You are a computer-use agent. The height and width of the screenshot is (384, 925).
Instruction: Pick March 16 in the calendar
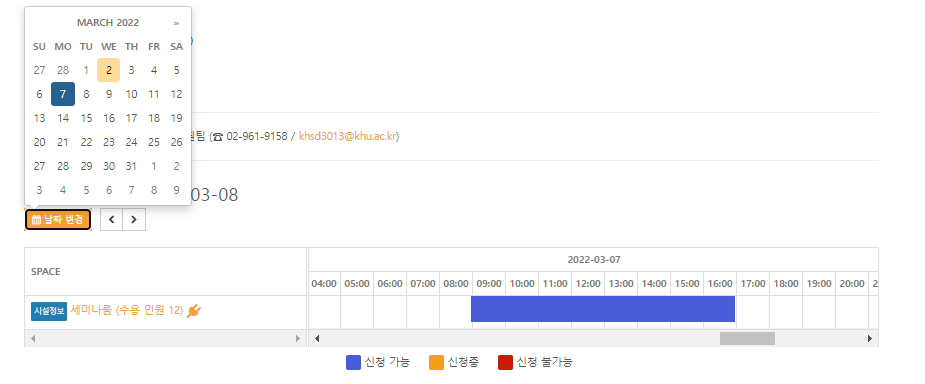coord(109,118)
